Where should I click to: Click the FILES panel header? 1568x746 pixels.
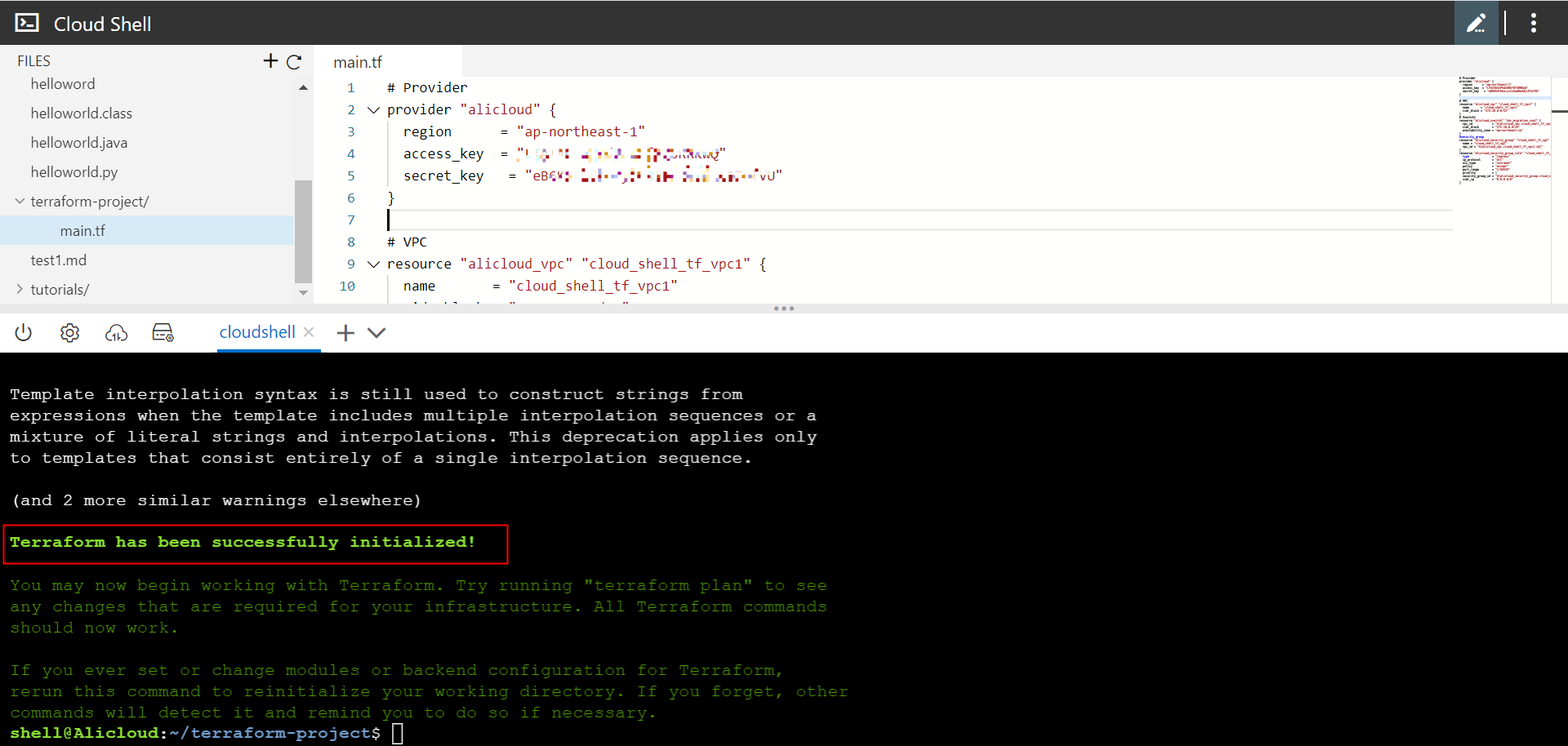coord(34,61)
